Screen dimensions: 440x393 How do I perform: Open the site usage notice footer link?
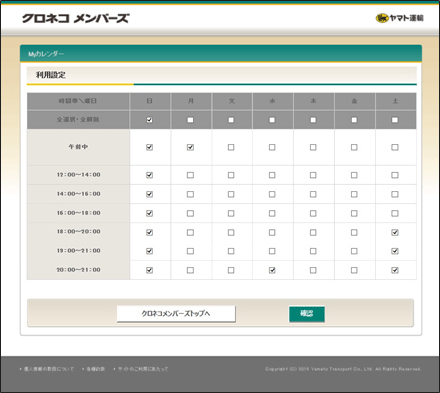(x=143, y=369)
